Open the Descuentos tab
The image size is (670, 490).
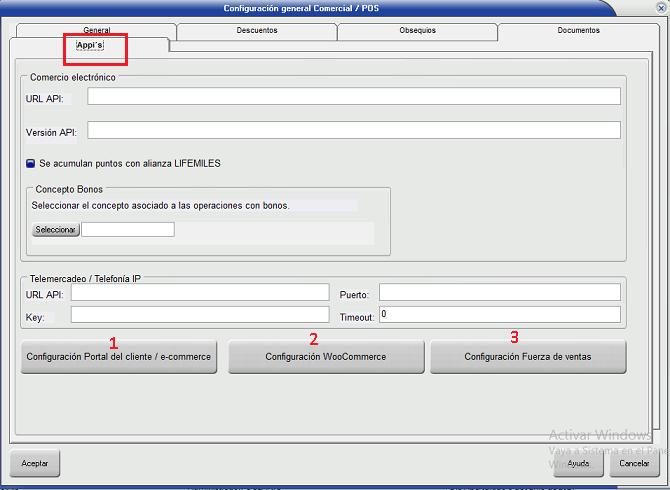click(x=257, y=31)
